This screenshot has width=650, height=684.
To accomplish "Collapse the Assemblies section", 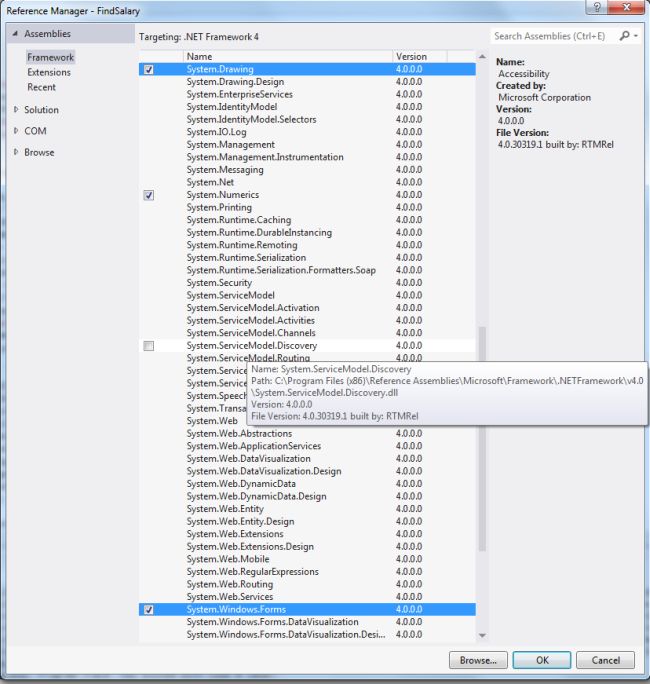I will (15, 34).
